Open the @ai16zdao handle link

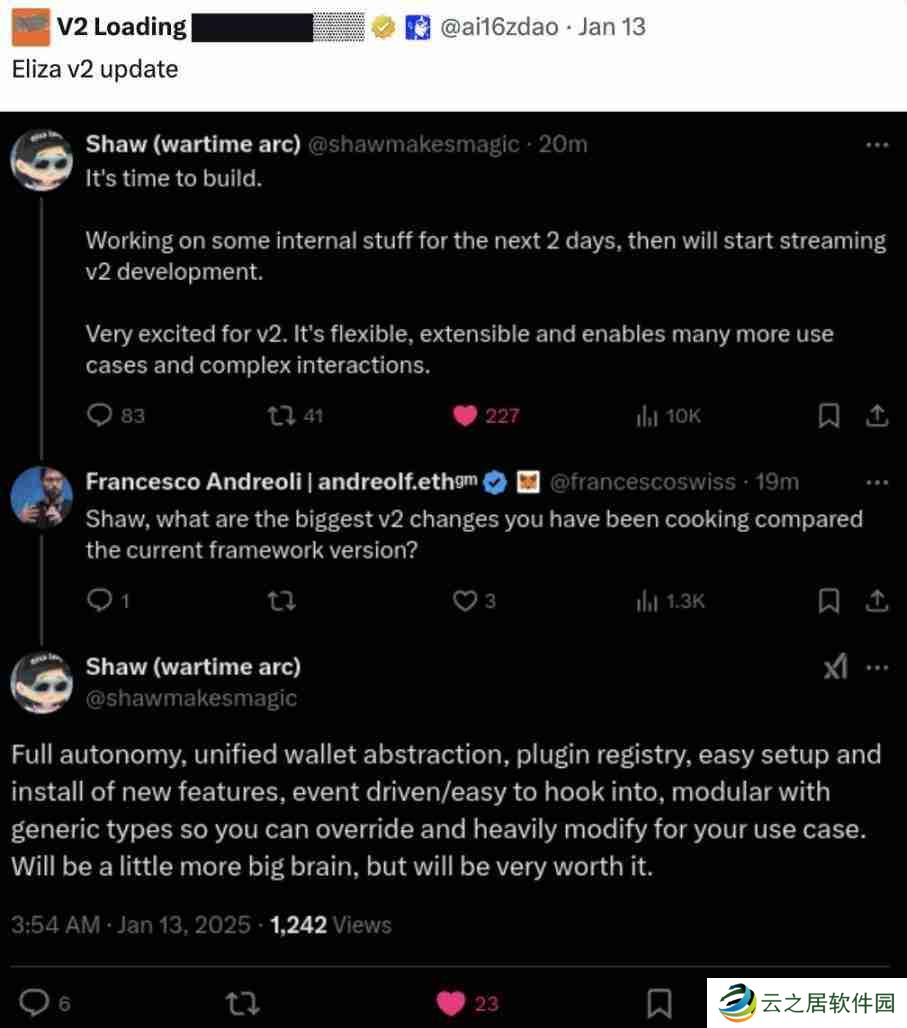(x=499, y=27)
